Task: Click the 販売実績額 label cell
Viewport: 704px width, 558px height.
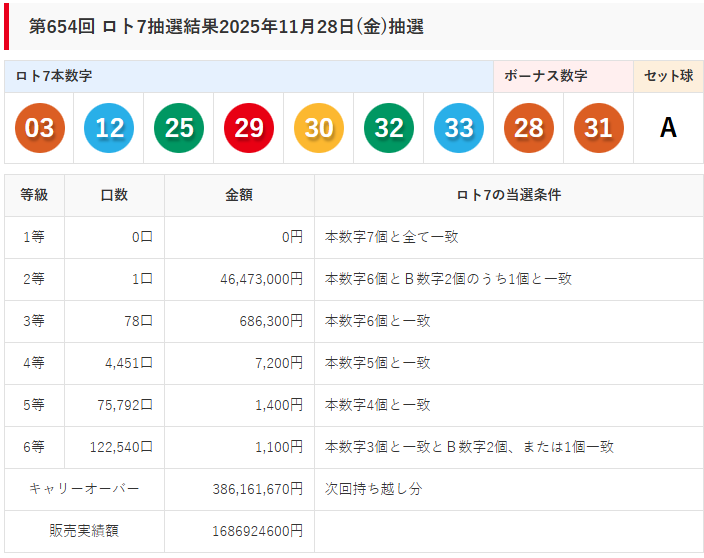Action: point(84,530)
